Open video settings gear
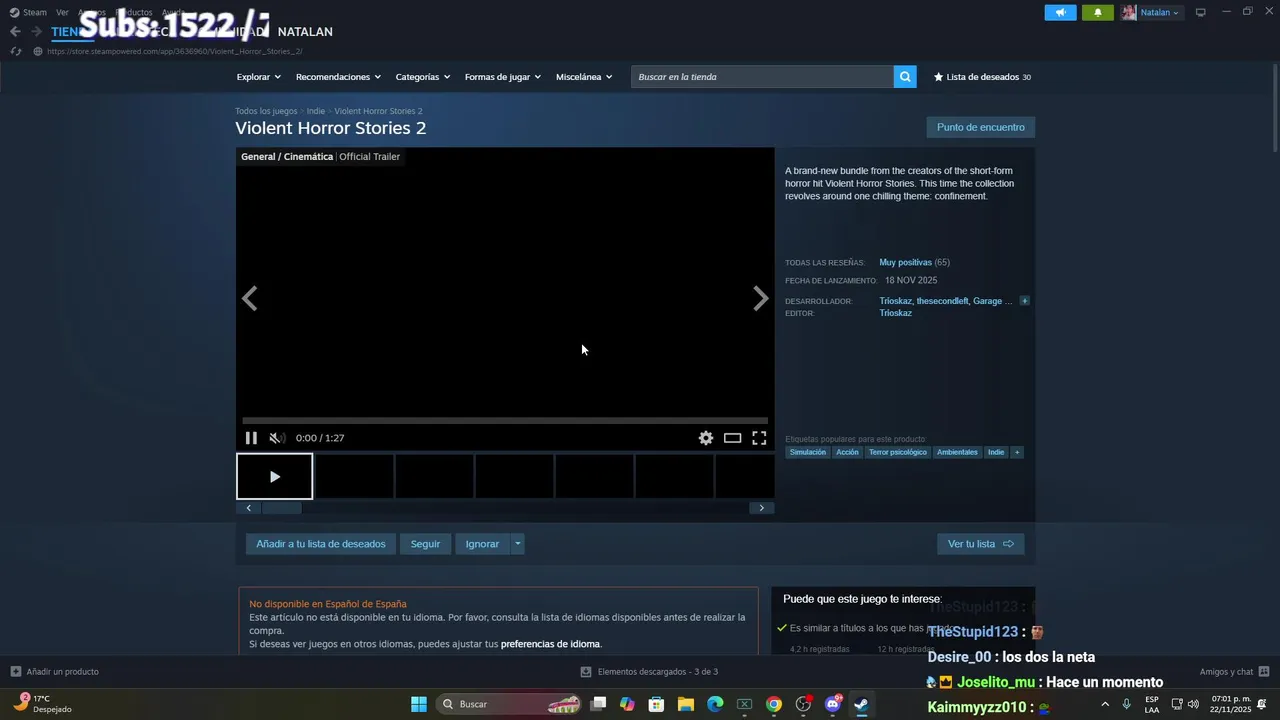Viewport: 1280px width, 720px height. [706, 438]
